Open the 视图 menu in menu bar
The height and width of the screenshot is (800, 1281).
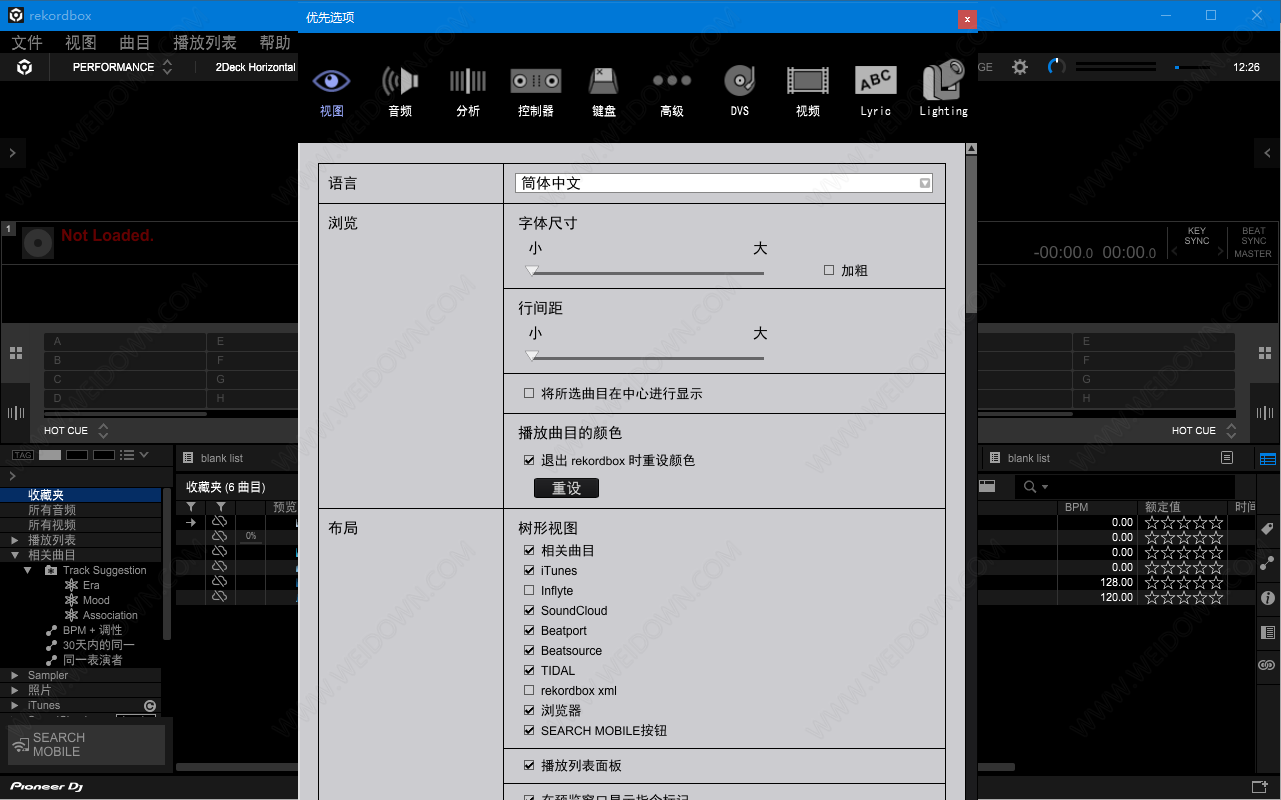(81, 42)
